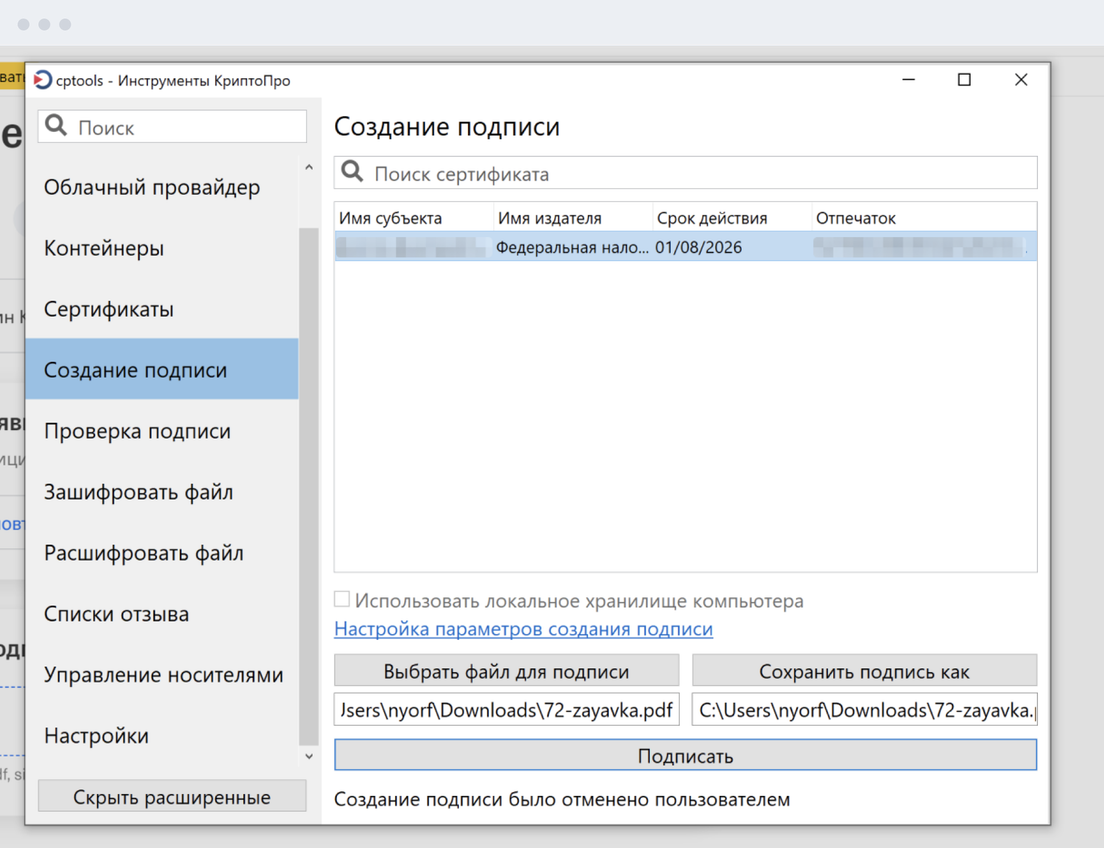Click the 'Поиск сертификата' search field
Viewport: 1104px width, 848px height.
tap(700, 173)
